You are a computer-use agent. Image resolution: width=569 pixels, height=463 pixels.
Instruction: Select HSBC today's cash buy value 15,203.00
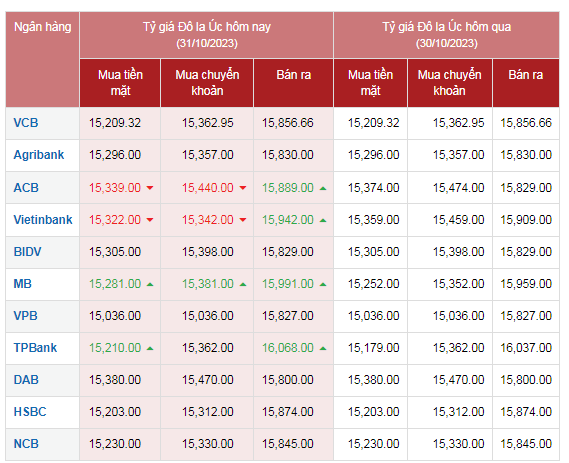115,411
